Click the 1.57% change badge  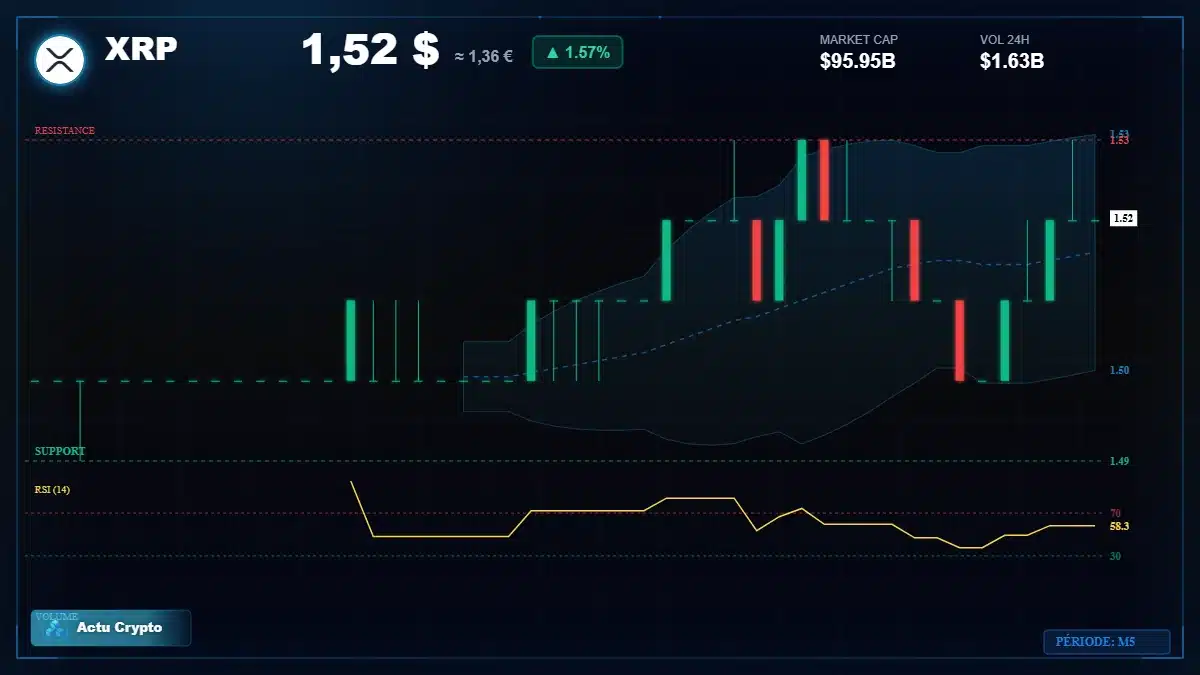click(x=577, y=52)
